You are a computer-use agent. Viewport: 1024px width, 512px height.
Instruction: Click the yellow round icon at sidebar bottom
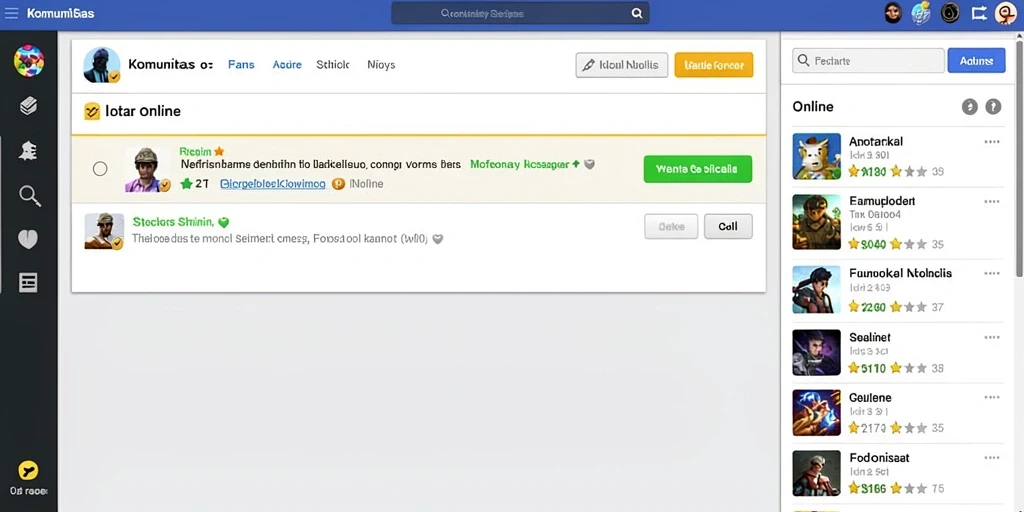tap(28, 470)
